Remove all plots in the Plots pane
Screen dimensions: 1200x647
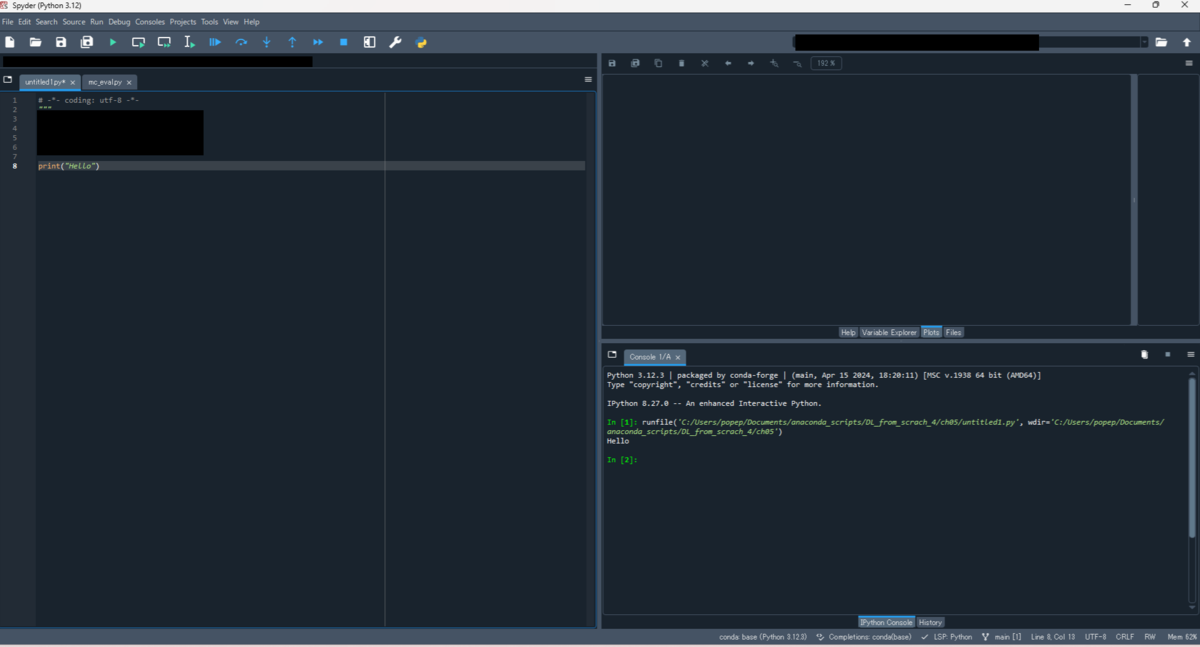click(x=705, y=63)
